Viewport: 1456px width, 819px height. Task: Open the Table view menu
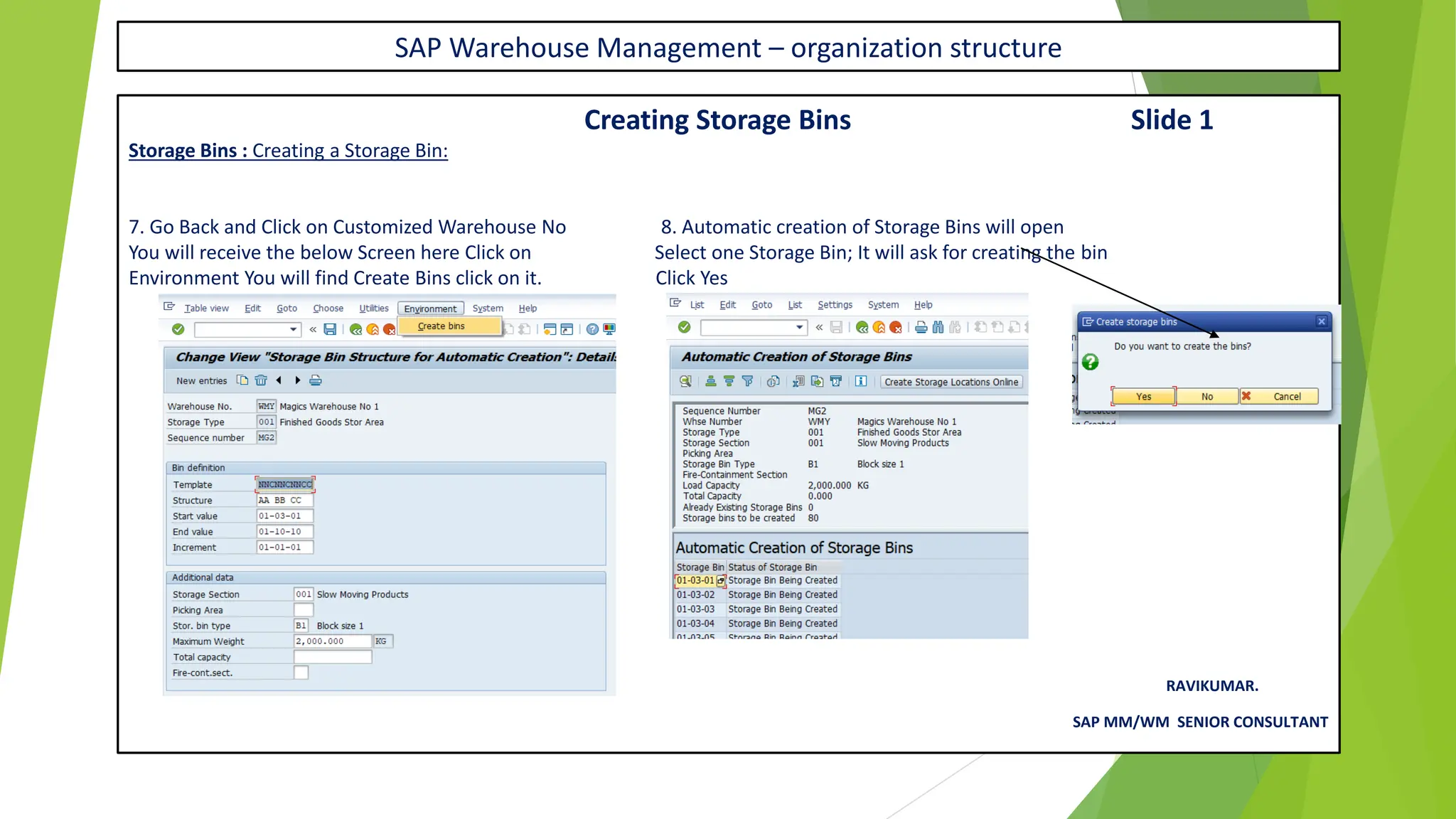(206, 309)
